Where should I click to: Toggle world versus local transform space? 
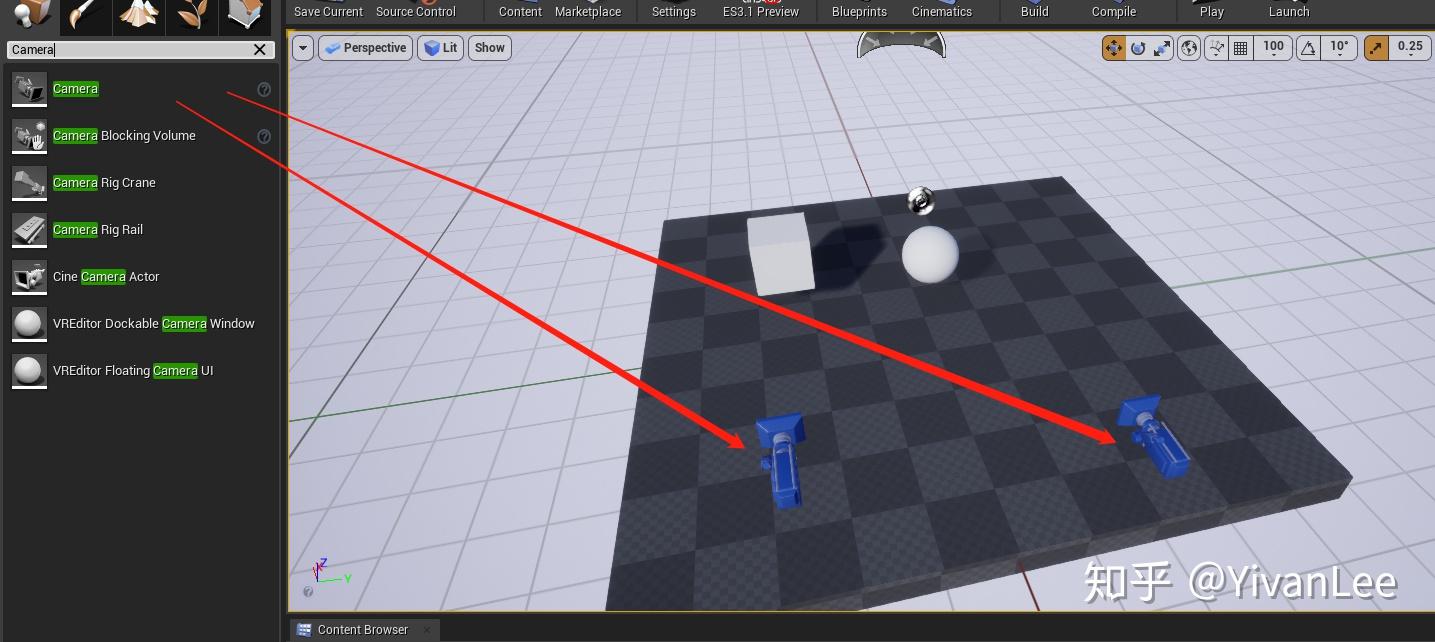tap(1188, 47)
